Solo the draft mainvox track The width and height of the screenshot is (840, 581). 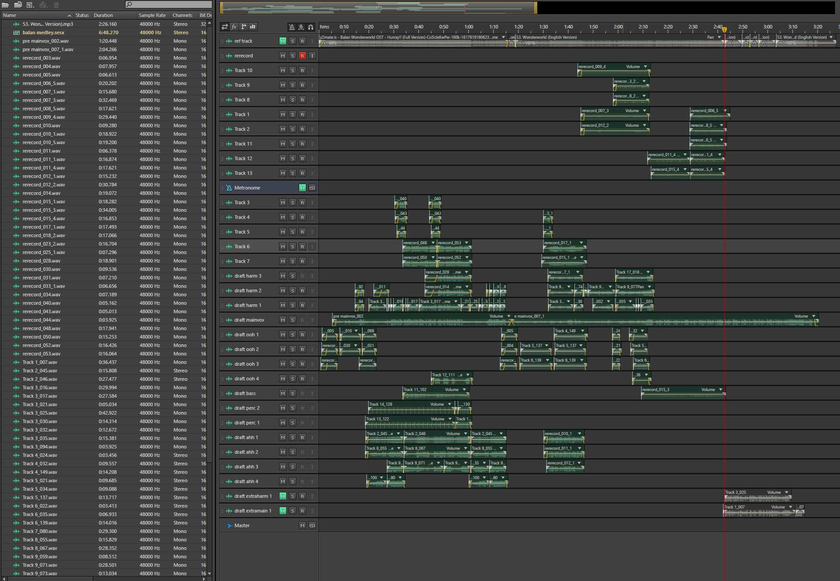point(292,320)
